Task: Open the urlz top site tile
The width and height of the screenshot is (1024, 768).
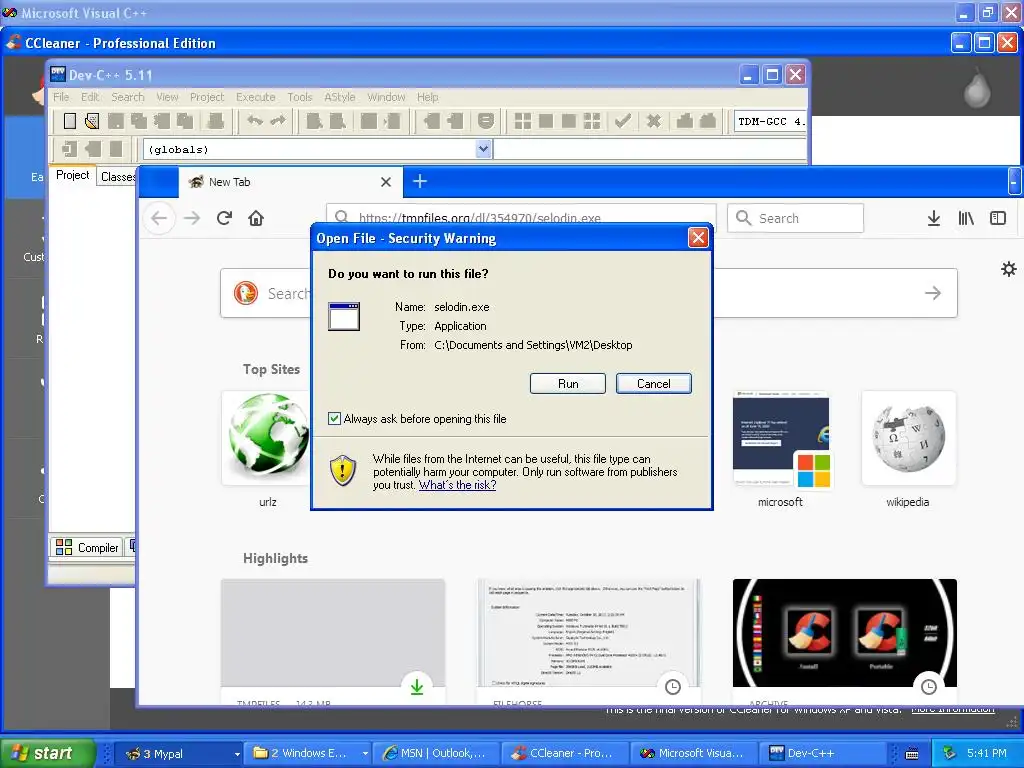Action: (x=268, y=438)
